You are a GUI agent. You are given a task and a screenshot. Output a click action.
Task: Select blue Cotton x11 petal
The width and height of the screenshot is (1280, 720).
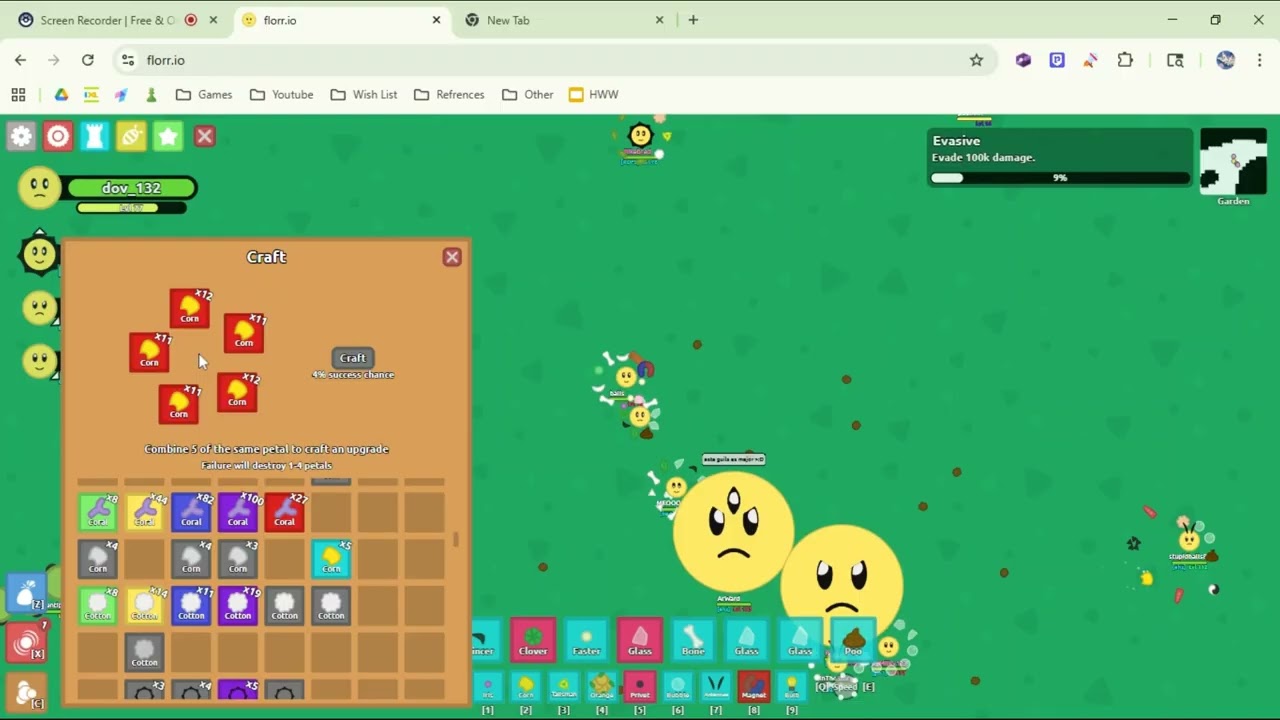tap(191, 606)
